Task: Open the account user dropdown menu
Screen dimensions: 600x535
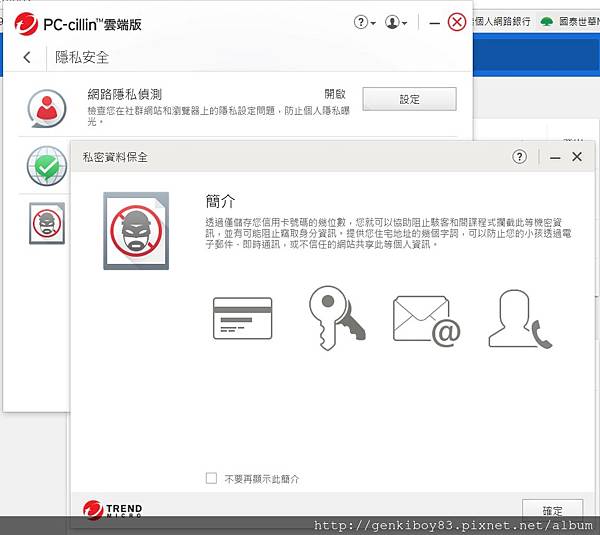Action: click(396, 22)
